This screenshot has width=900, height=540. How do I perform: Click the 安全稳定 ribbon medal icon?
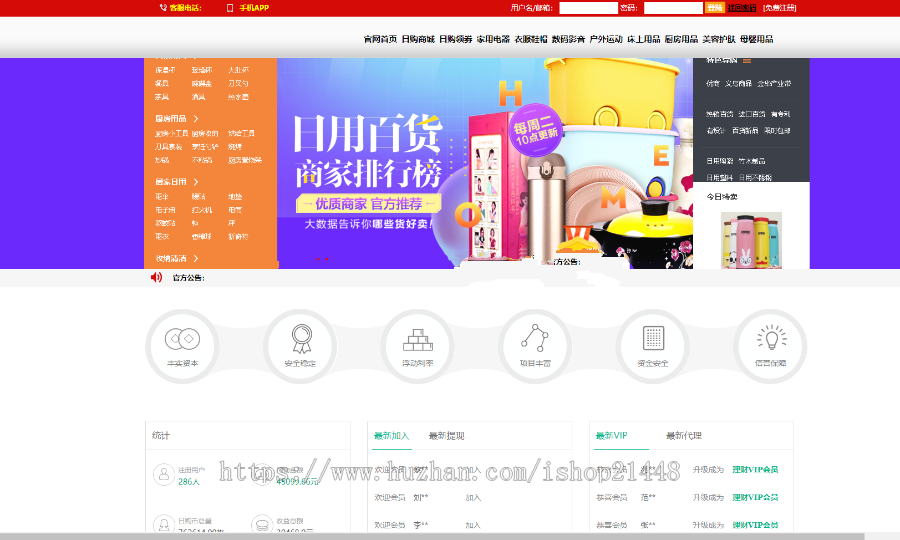[x=301, y=339]
